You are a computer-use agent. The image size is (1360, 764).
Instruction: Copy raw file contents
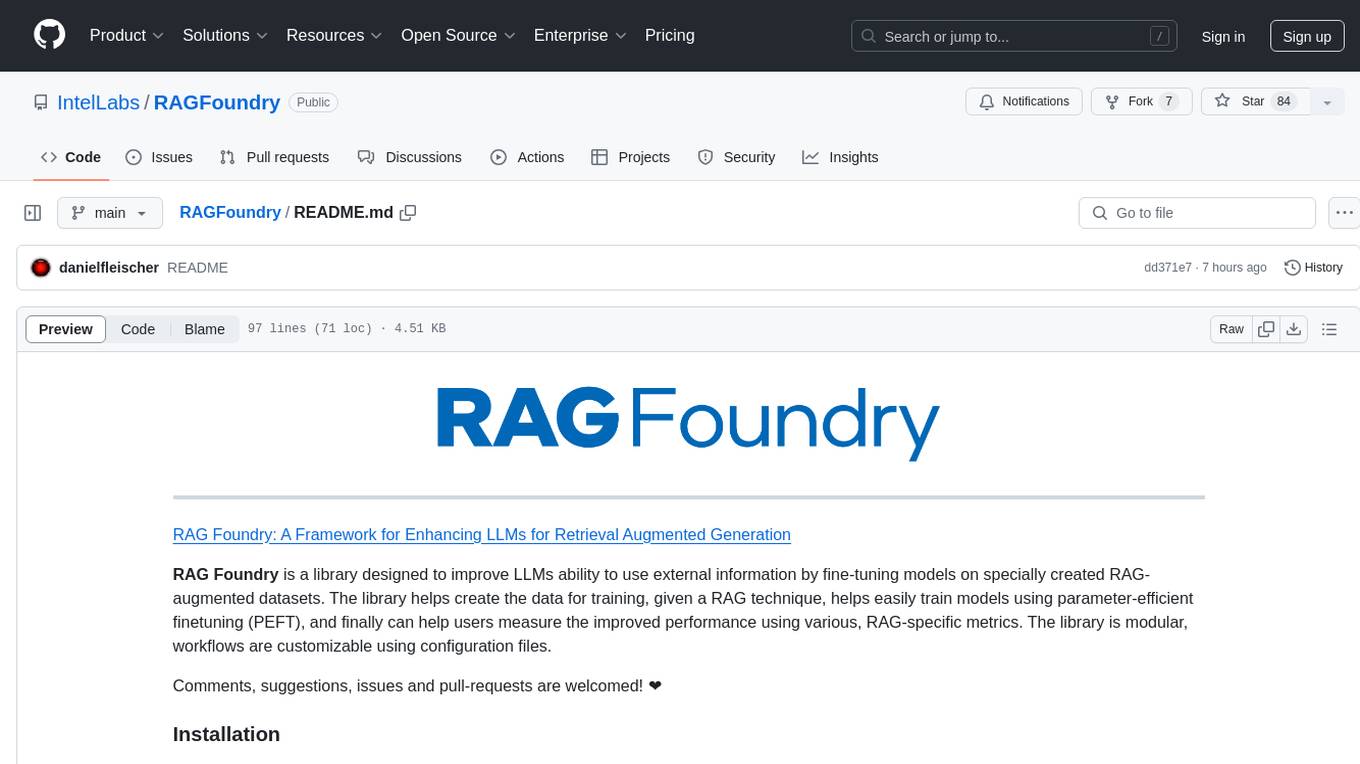(1266, 329)
